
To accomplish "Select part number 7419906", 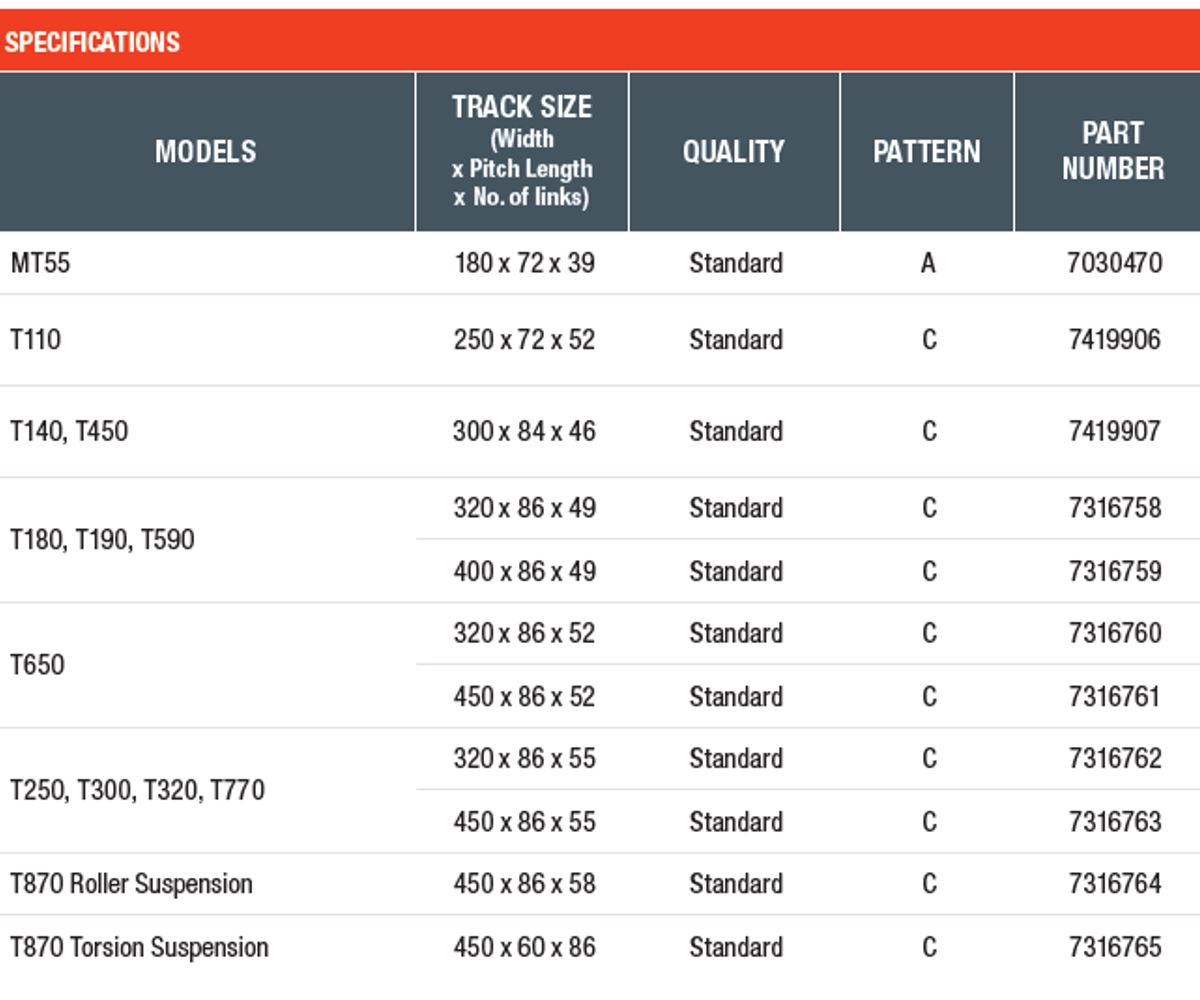I will [x=1115, y=340].
